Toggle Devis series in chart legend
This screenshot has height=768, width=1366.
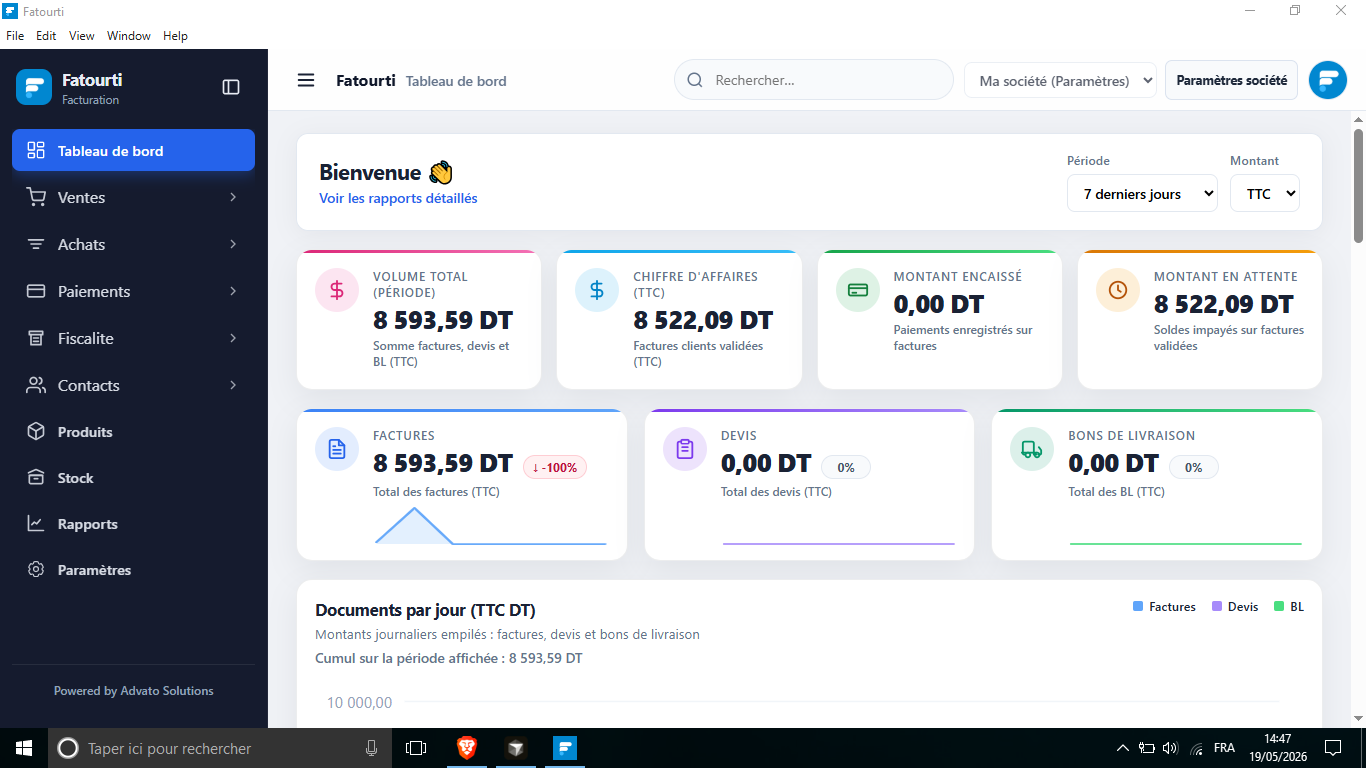(x=1235, y=607)
